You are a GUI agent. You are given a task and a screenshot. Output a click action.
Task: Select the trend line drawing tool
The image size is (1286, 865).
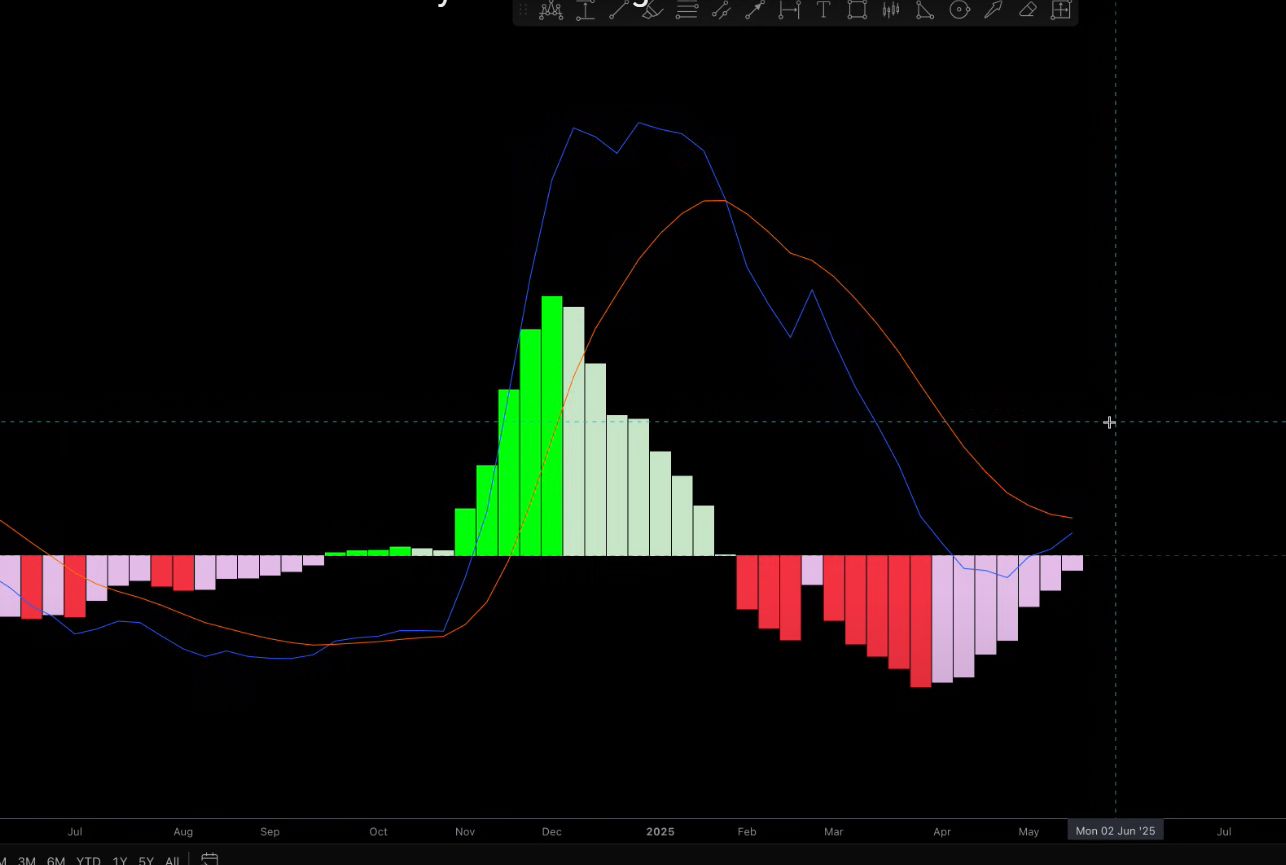[619, 11]
